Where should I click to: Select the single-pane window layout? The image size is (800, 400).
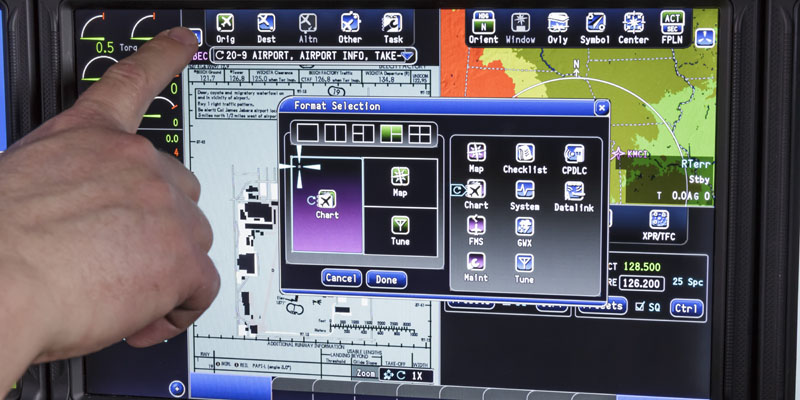click(306, 131)
